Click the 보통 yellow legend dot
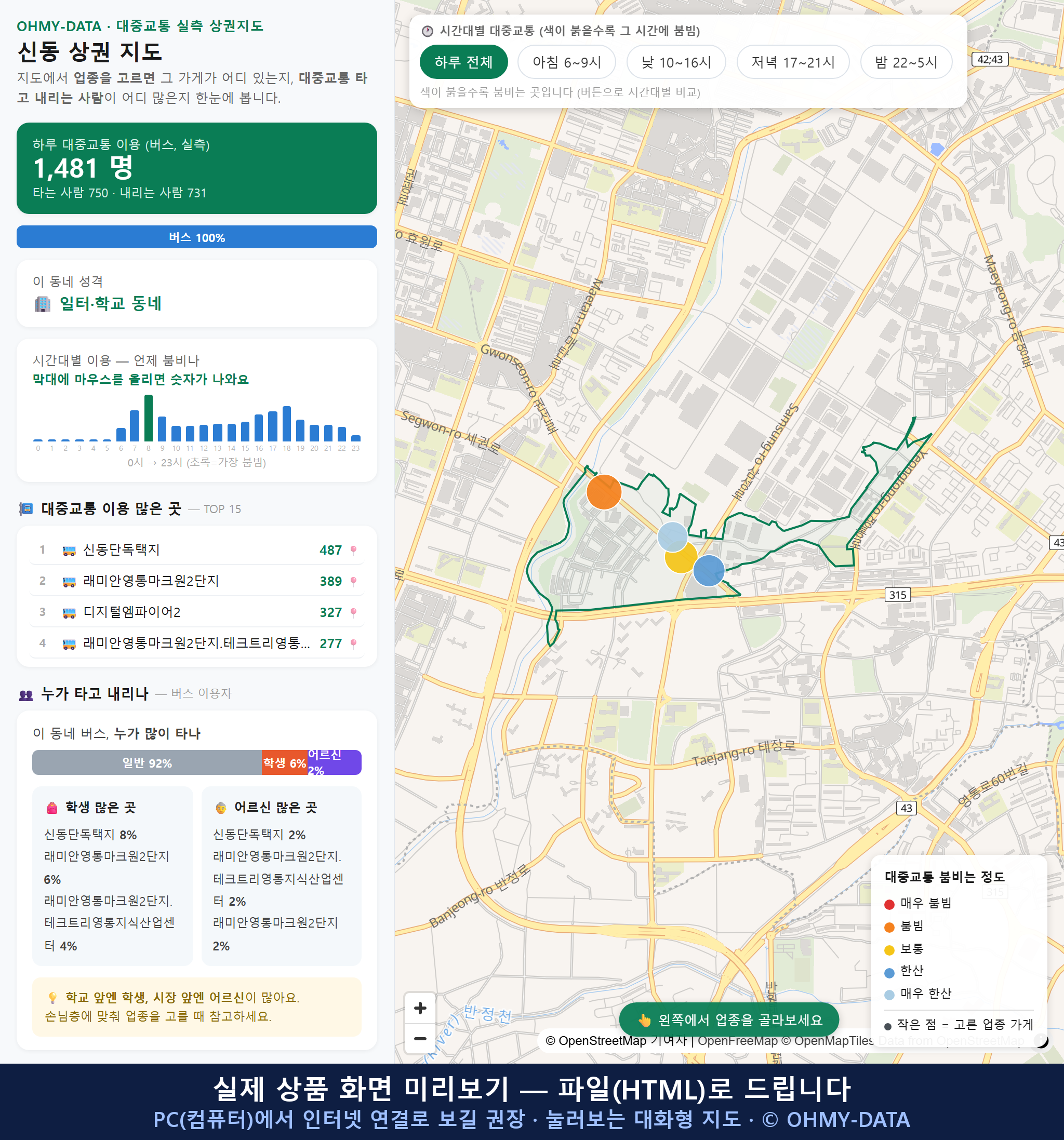This screenshot has height=1140, width=1064. [889, 950]
